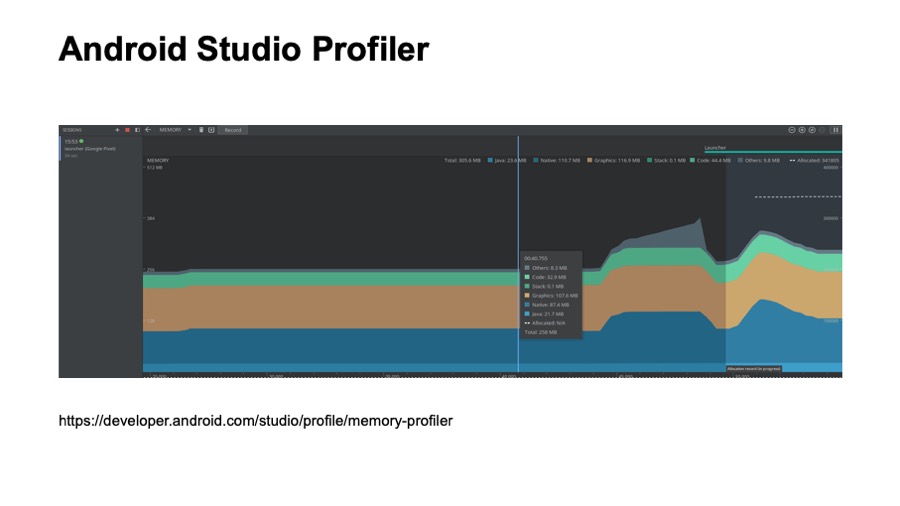Capture a heap dump icon
This screenshot has height=506, width=900.
click(211, 130)
